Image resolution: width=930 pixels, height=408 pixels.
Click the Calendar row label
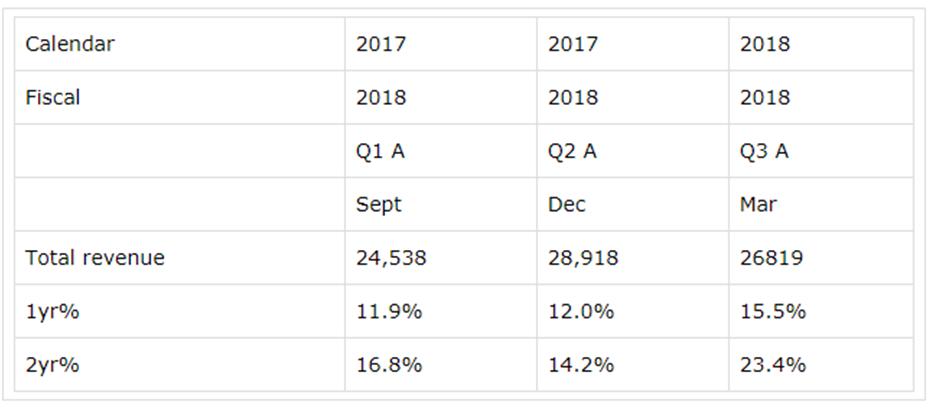(x=70, y=44)
